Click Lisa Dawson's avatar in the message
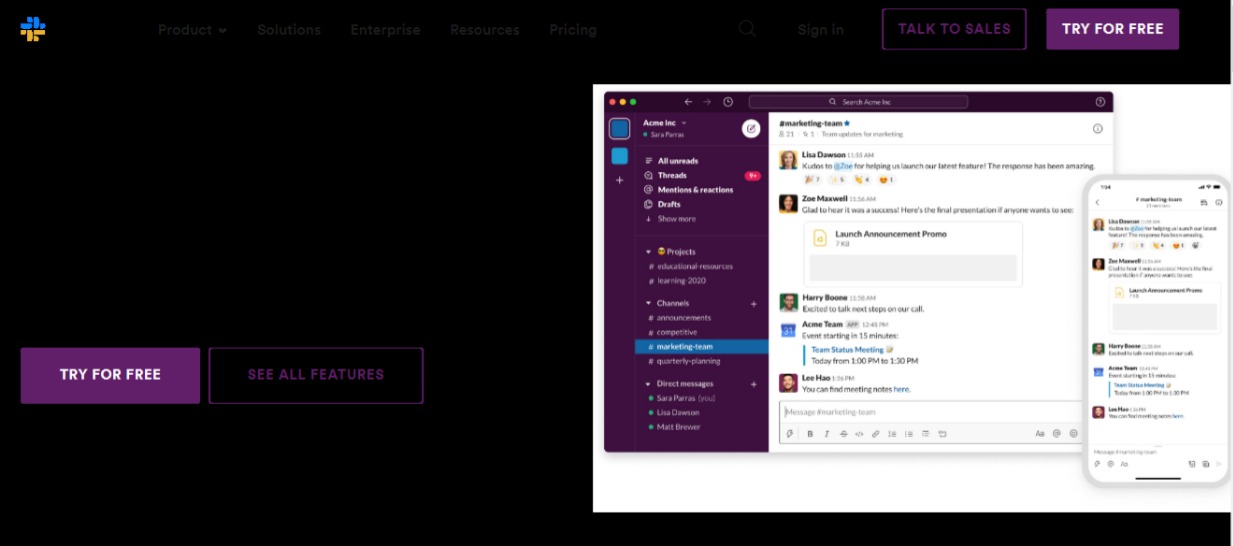The height and width of the screenshot is (546, 1233). tap(788, 160)
